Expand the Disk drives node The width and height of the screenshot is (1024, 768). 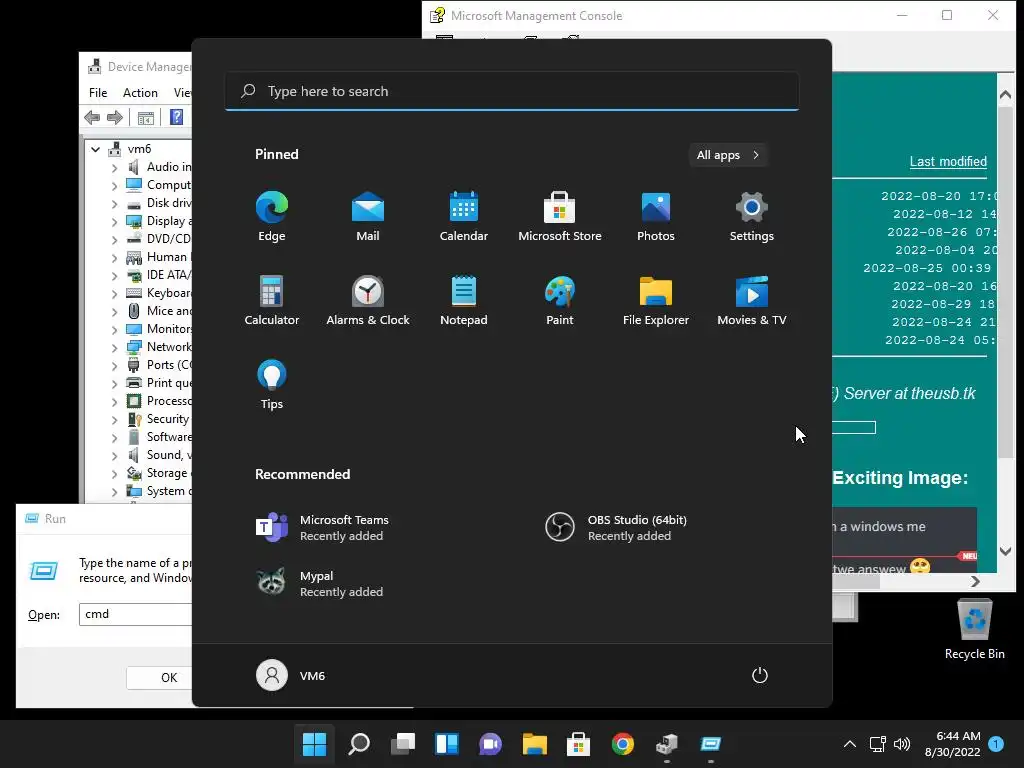[x=115, y=203]
